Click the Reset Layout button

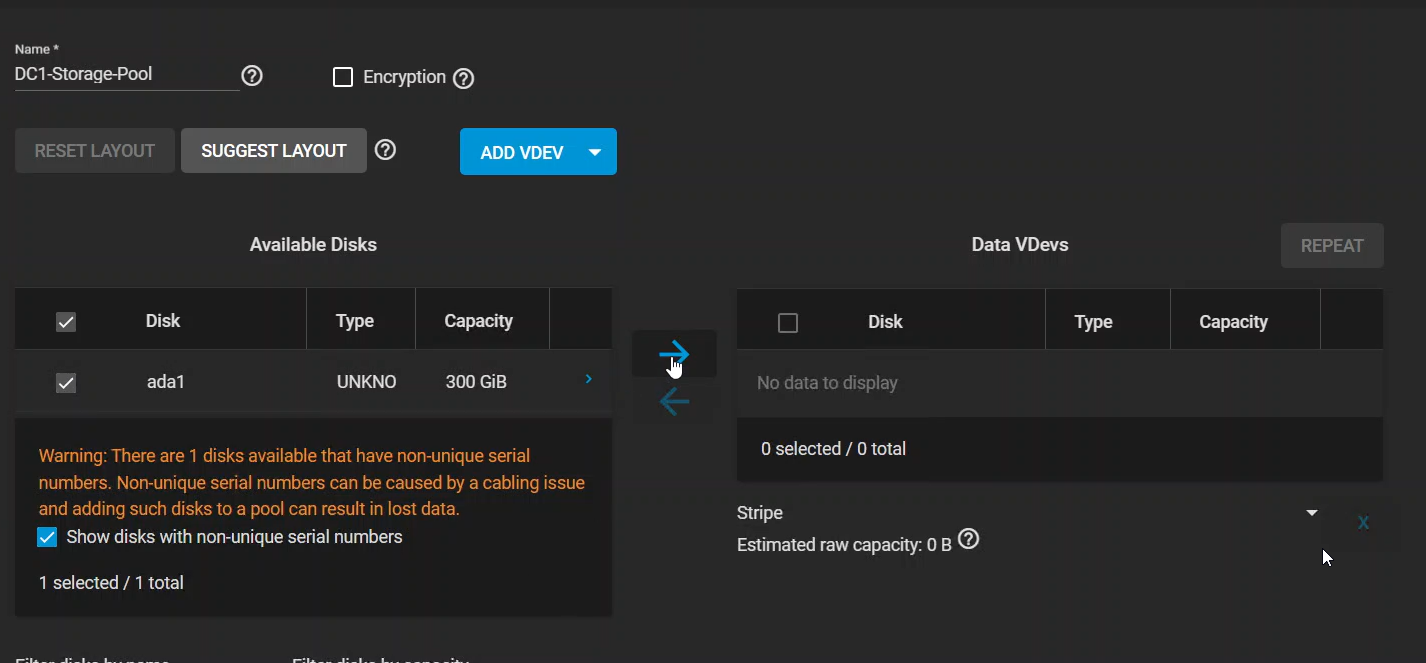[95, 151]
